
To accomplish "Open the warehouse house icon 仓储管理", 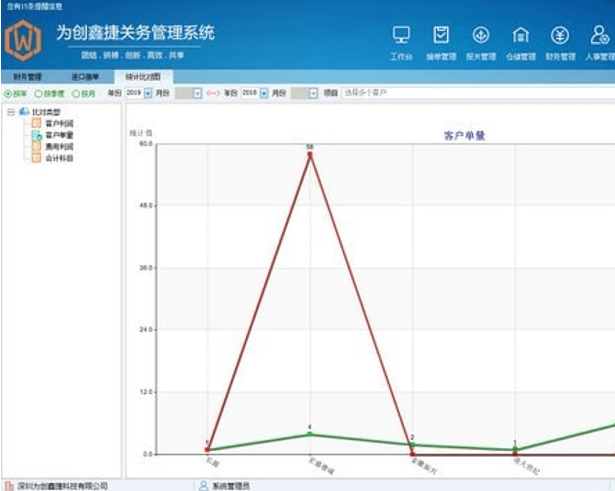I will click(520, 35).
